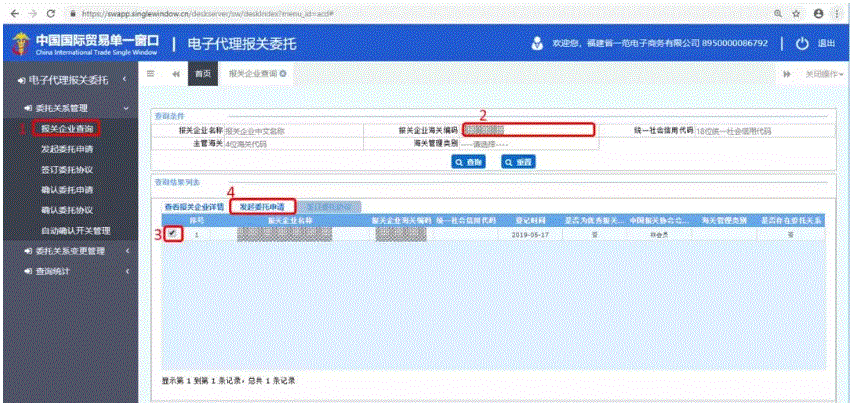
Task: Tick the checkbox for result row 1
Action: point(173,233)
